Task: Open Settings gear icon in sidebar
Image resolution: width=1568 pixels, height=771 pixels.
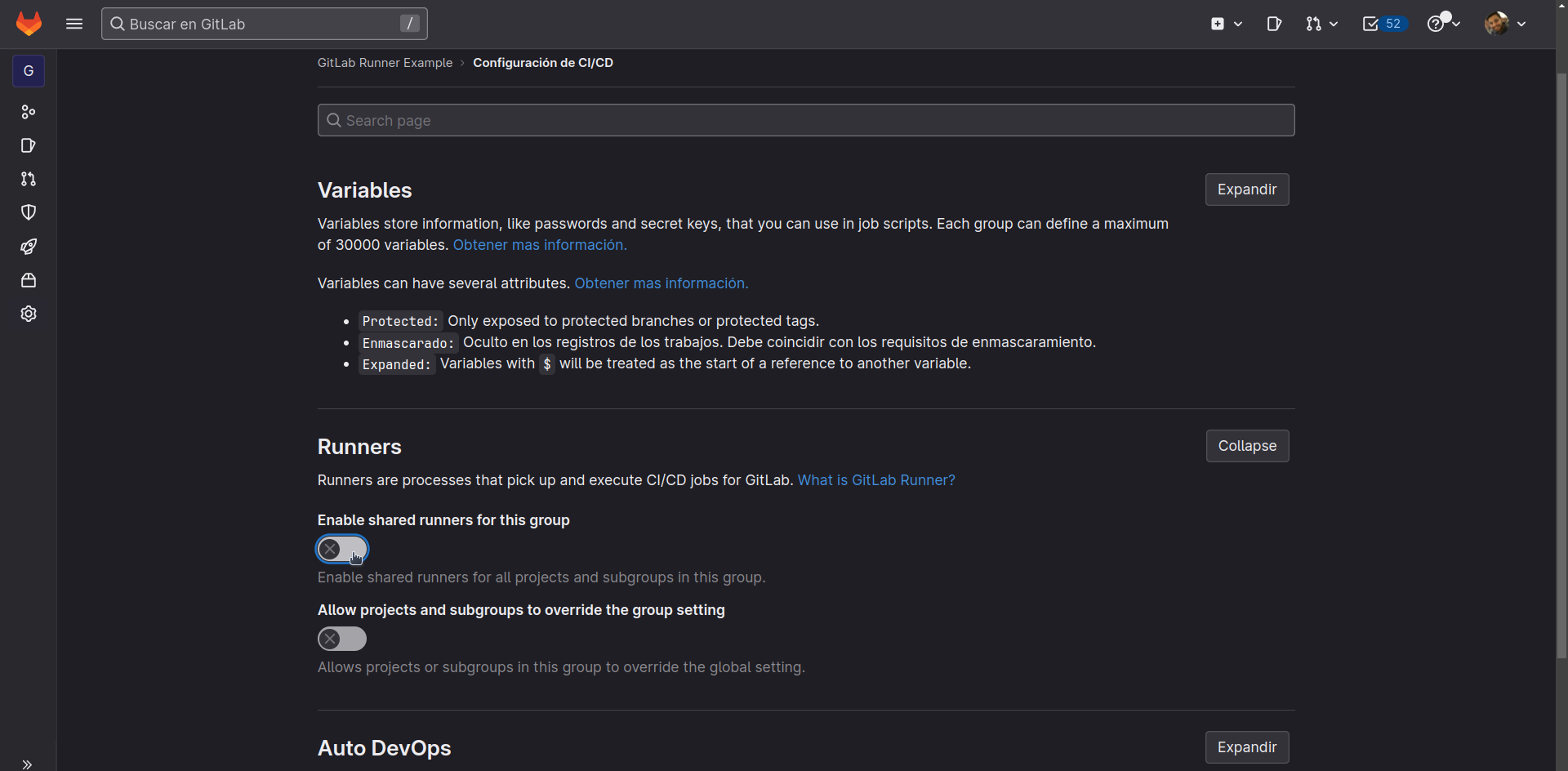Action: pyautogui.click(x=29, y=314)
